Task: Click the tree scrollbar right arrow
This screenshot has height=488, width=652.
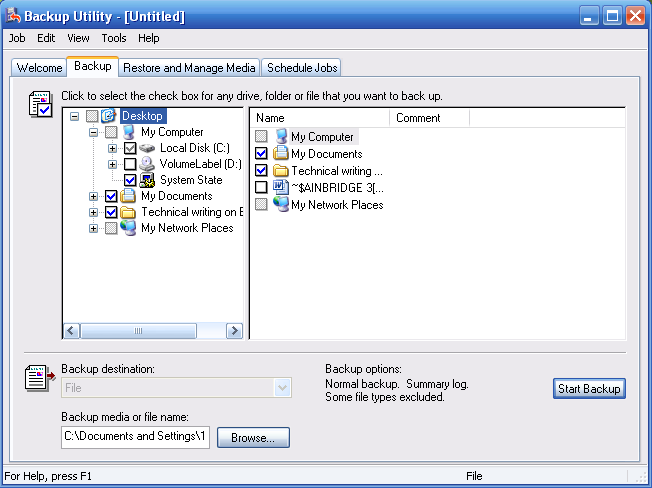Action: tap(235, 331)
